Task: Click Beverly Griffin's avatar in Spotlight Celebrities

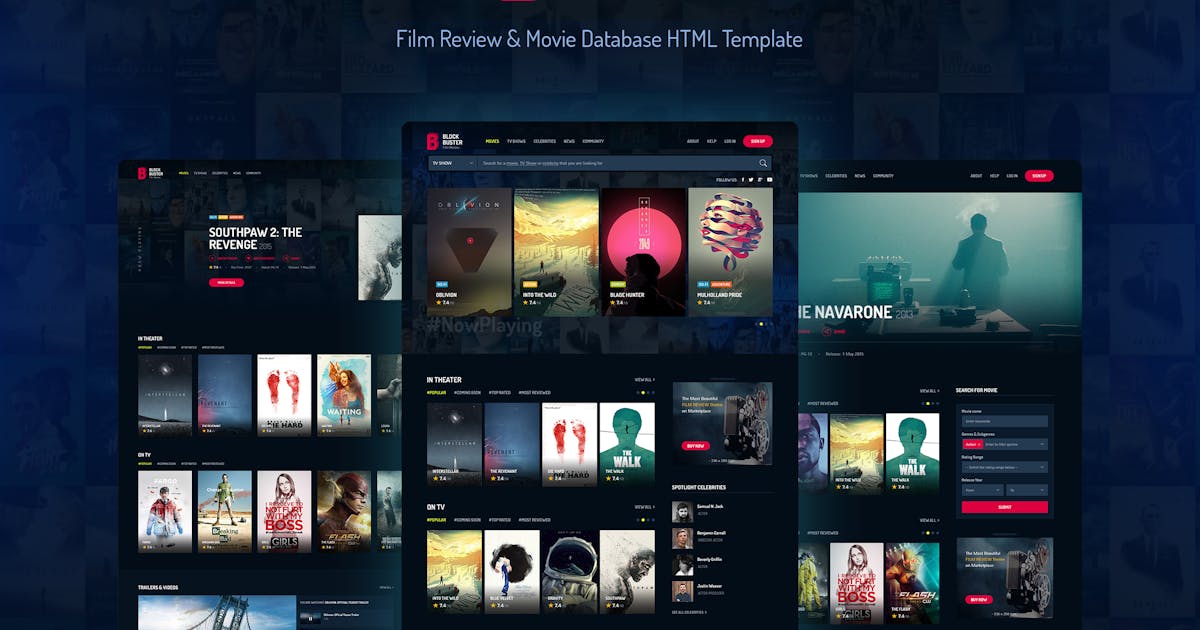Action: [682, 565]
